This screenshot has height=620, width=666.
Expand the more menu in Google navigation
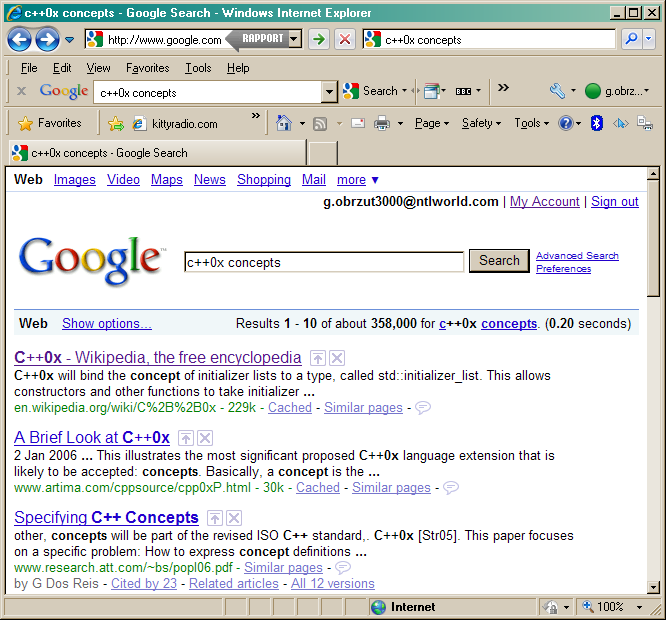click(358, 180)
